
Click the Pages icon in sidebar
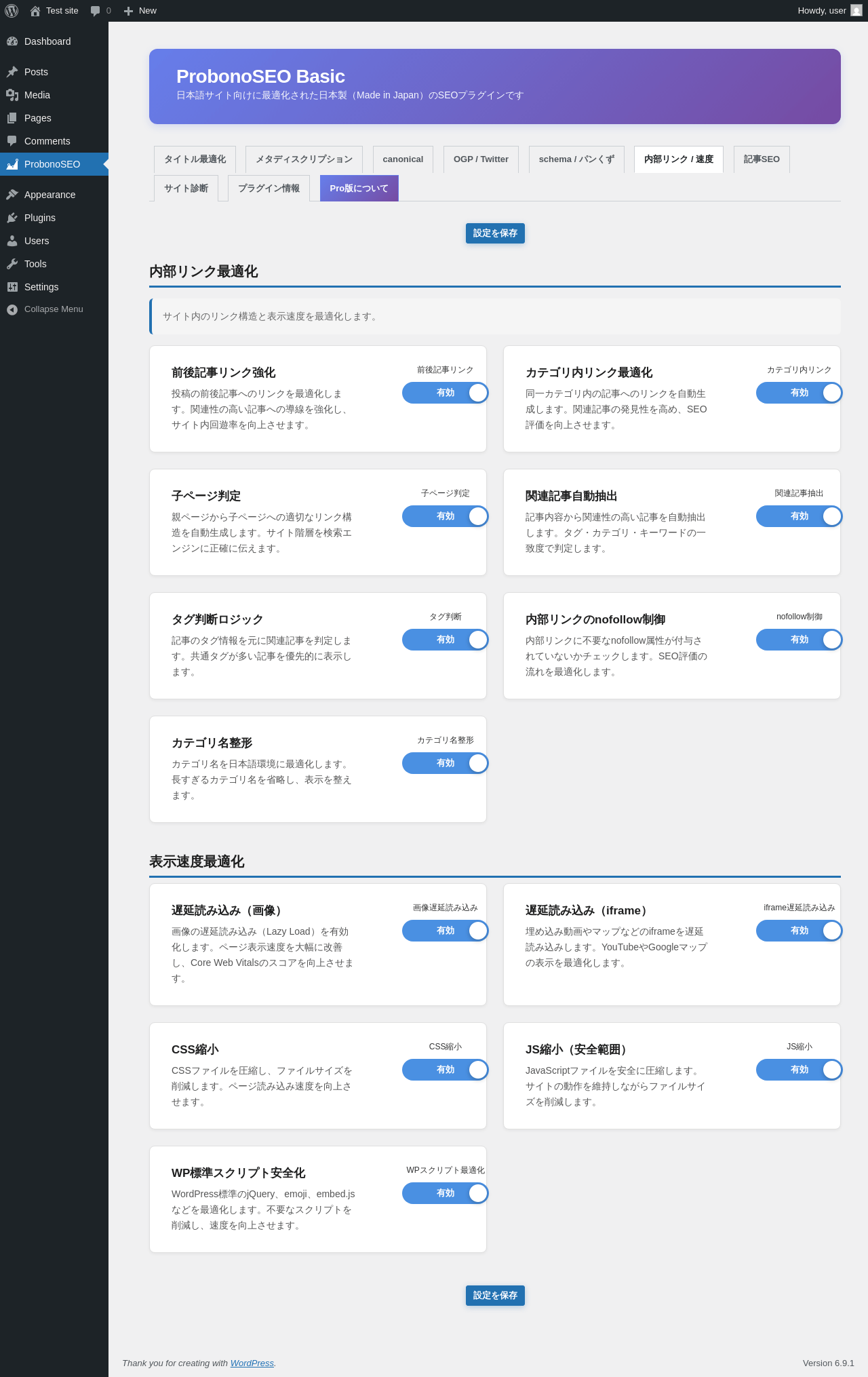coord(12,118)
